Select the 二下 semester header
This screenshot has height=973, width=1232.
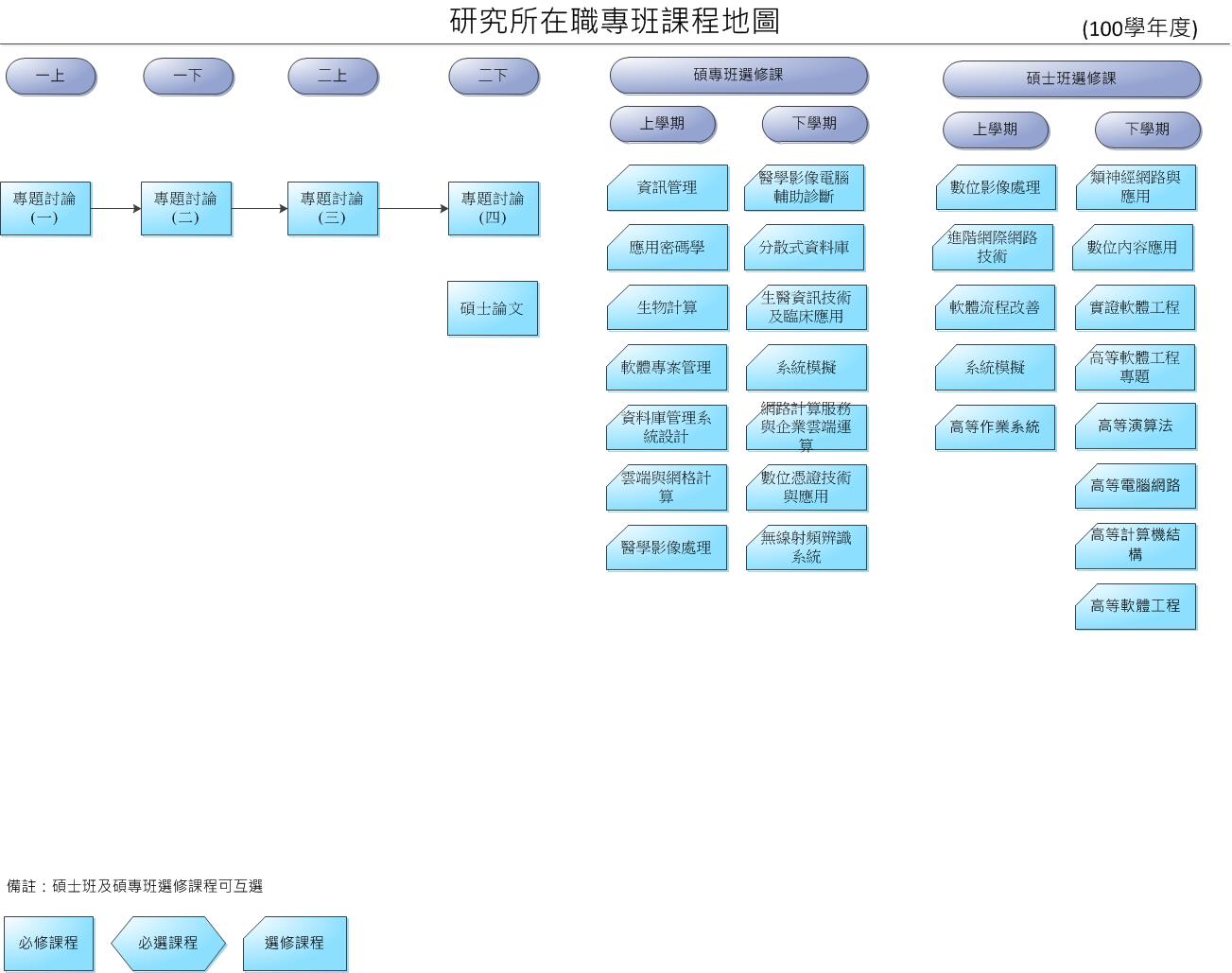tap(493, 76)
